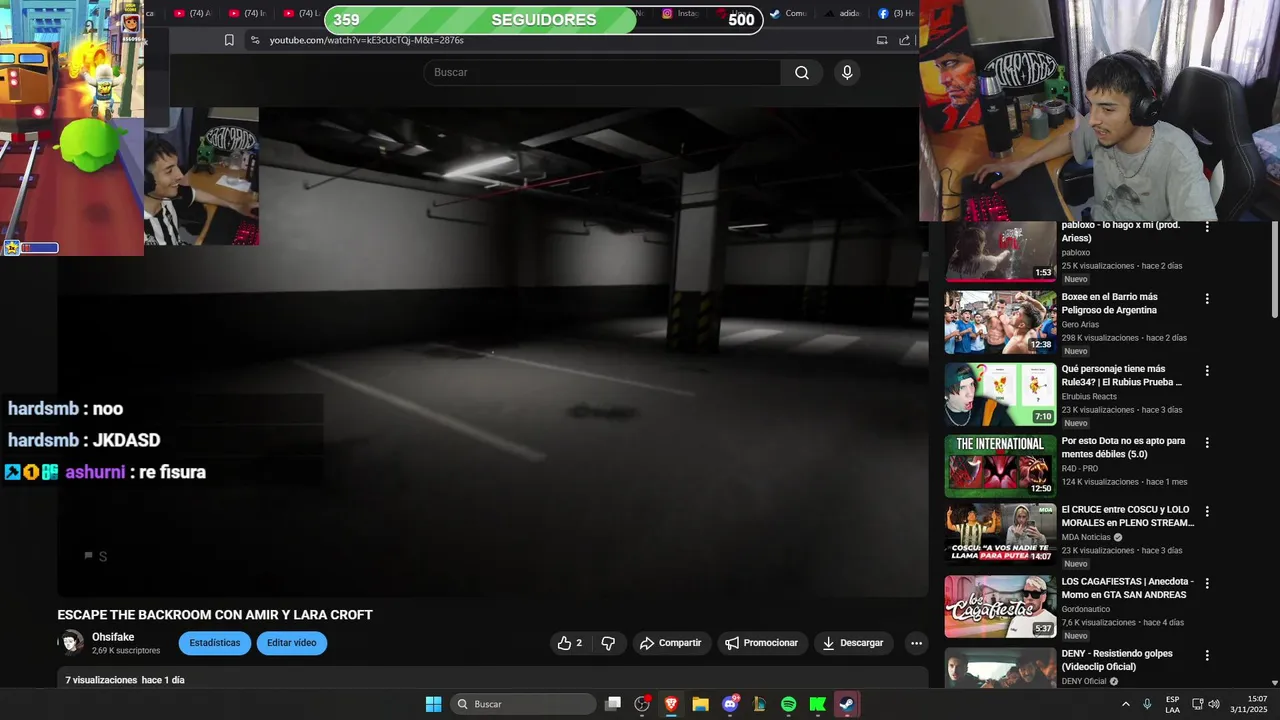
Task: Activate YouTube voice search microphone
Action: click(x=847, y=72)
